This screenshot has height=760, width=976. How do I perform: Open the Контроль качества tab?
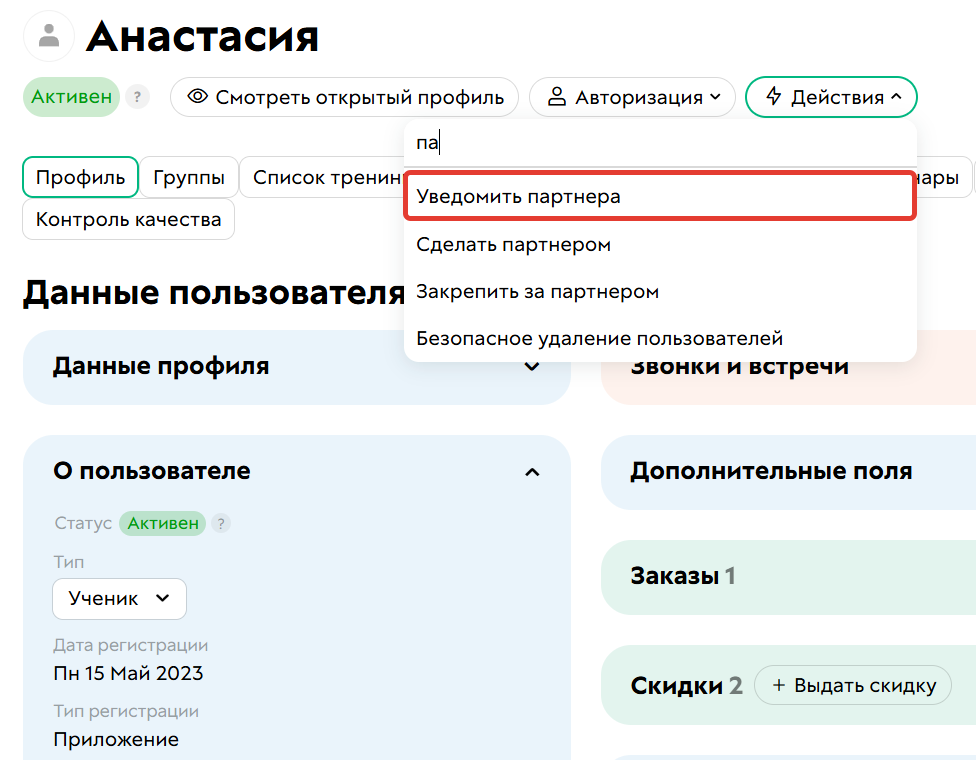[128, 219]
